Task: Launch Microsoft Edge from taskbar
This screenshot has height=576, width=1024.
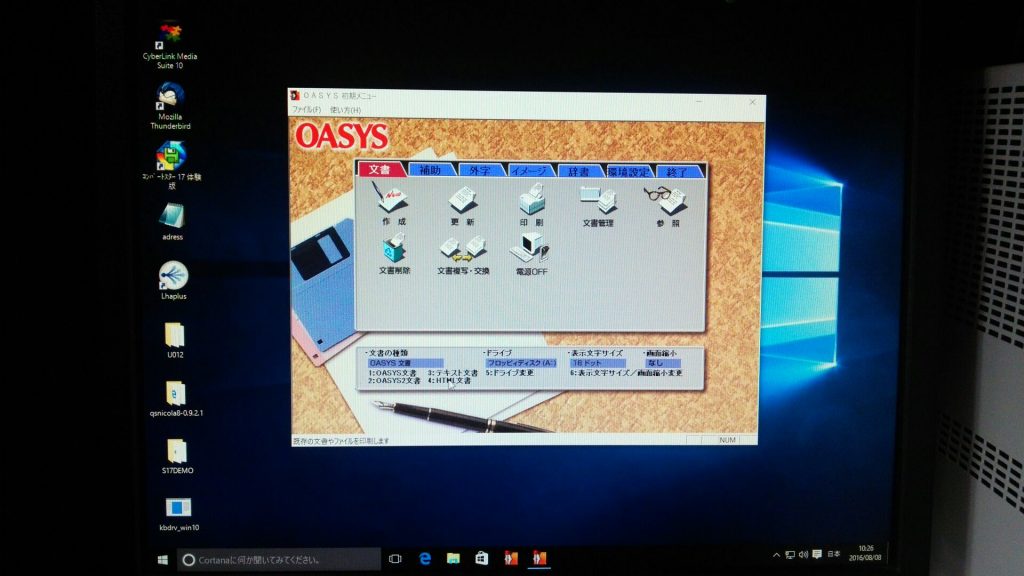Action: pos(424,559)
